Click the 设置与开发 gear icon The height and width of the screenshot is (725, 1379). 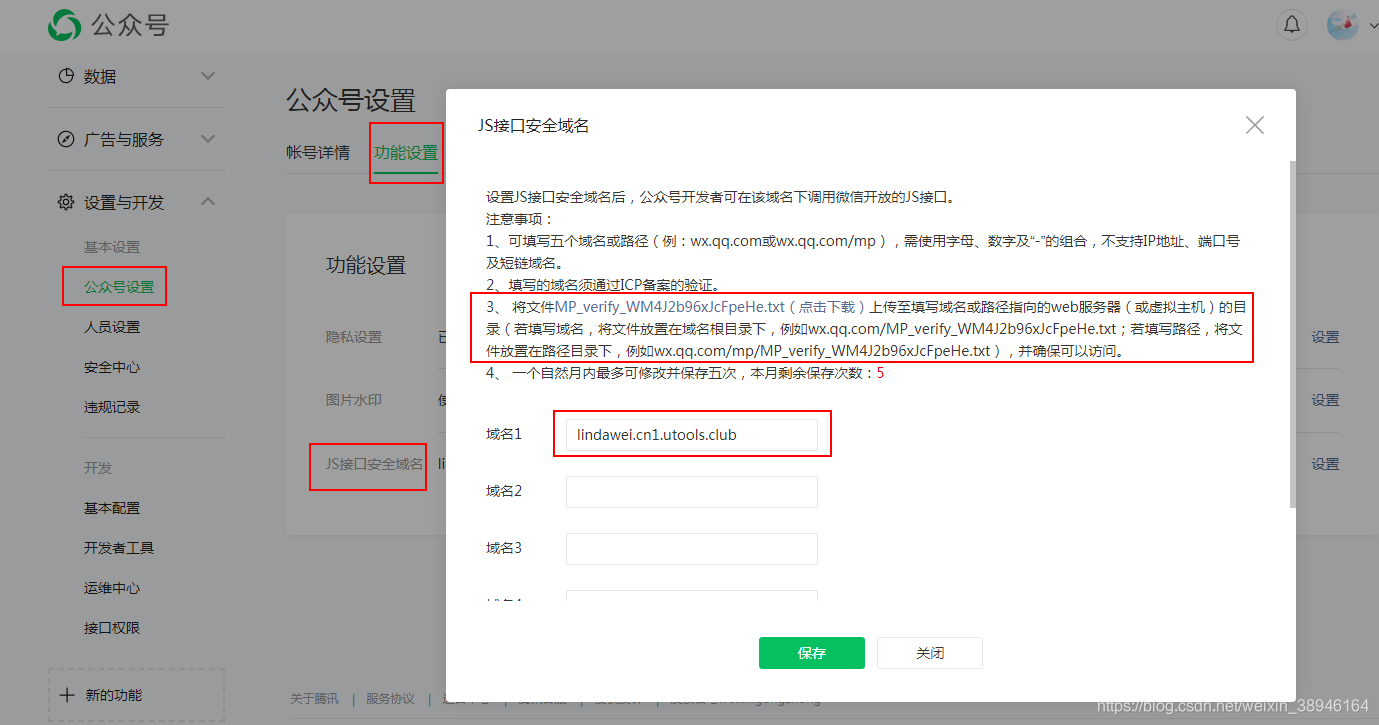click(x=66, y=202)
